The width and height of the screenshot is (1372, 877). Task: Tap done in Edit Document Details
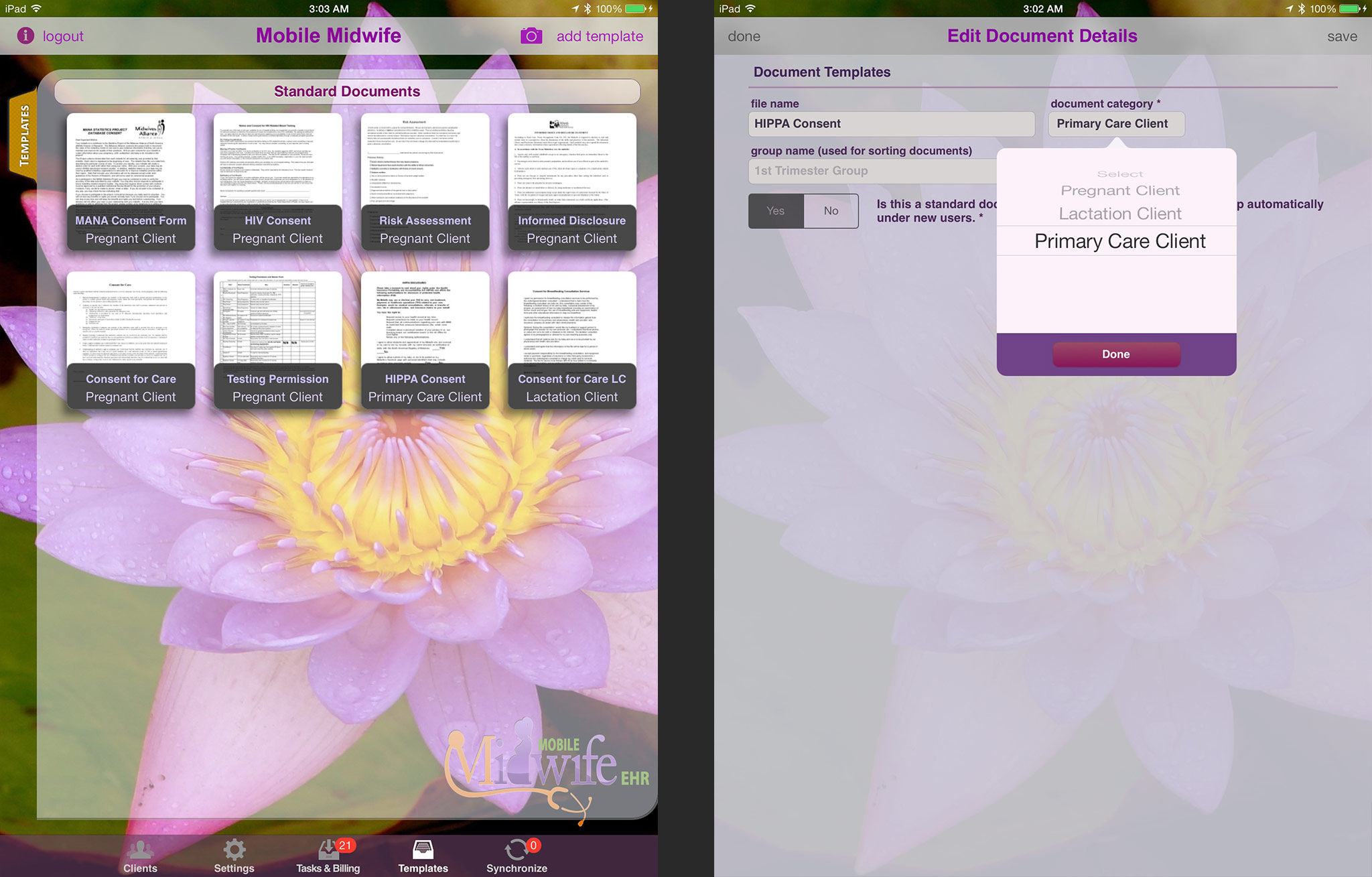tap(744, 36)
